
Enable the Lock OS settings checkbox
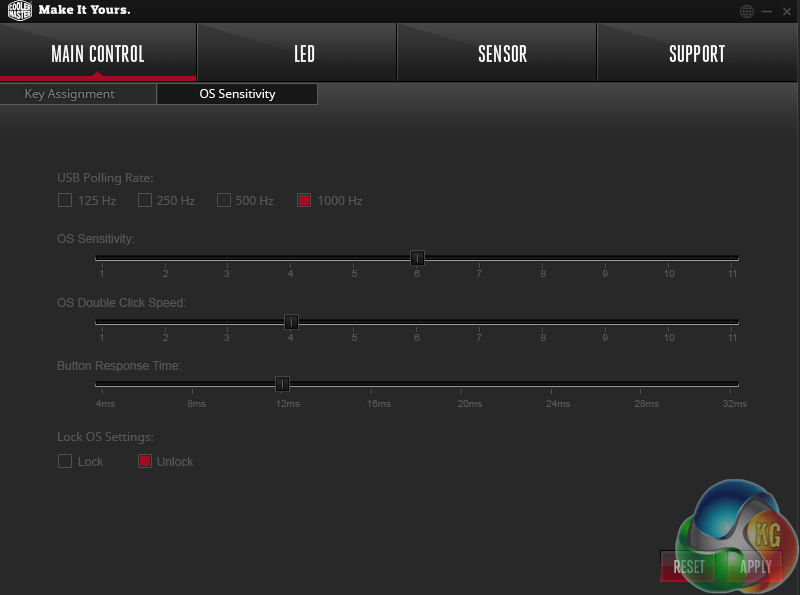coord(65,461)
